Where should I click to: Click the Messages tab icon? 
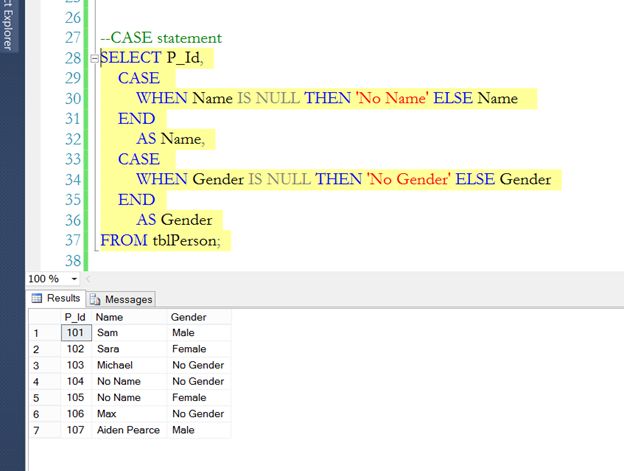point(95,299)
